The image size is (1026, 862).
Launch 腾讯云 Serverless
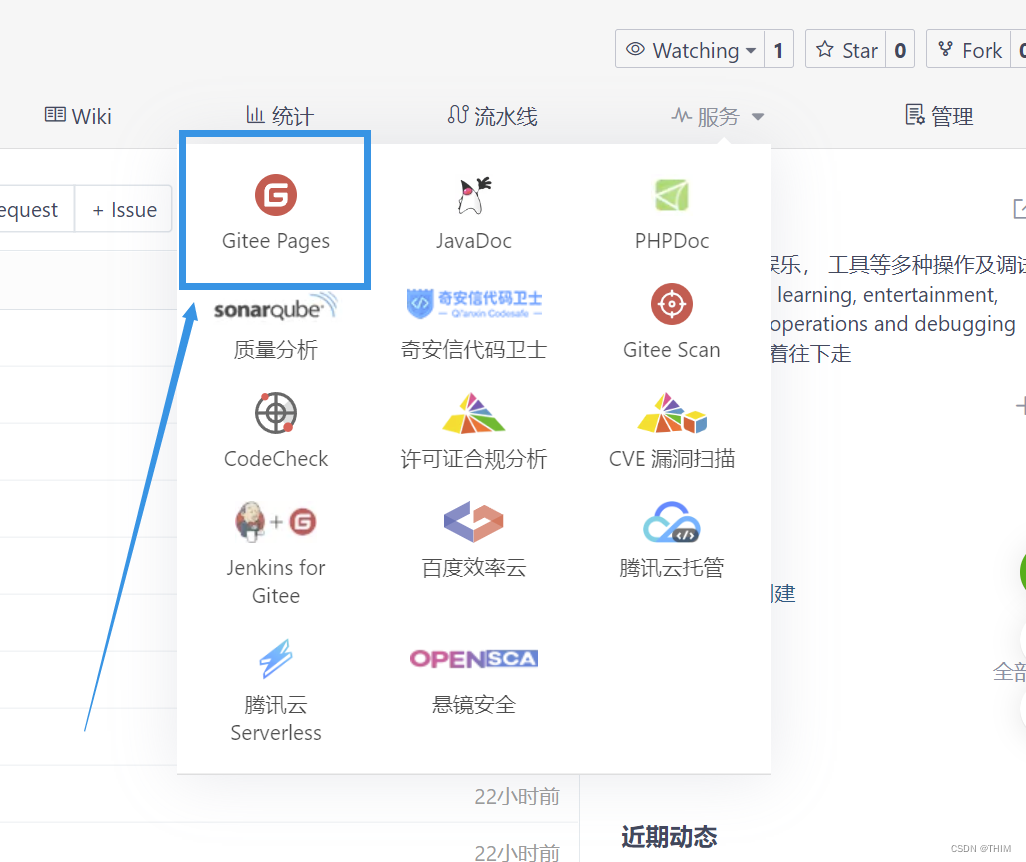coord(275,690)
